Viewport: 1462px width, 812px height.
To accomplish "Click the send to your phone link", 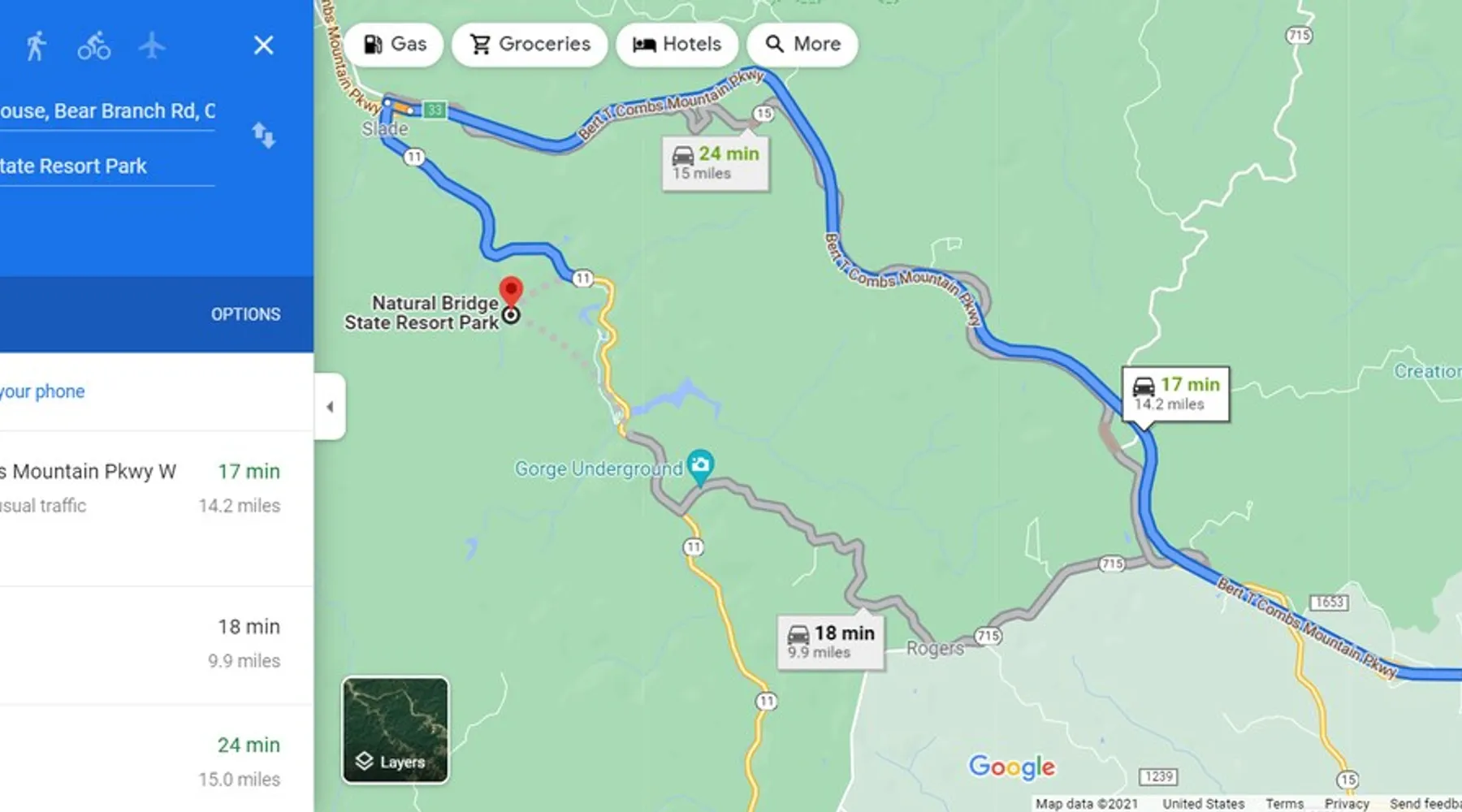I will pos(42,391).
